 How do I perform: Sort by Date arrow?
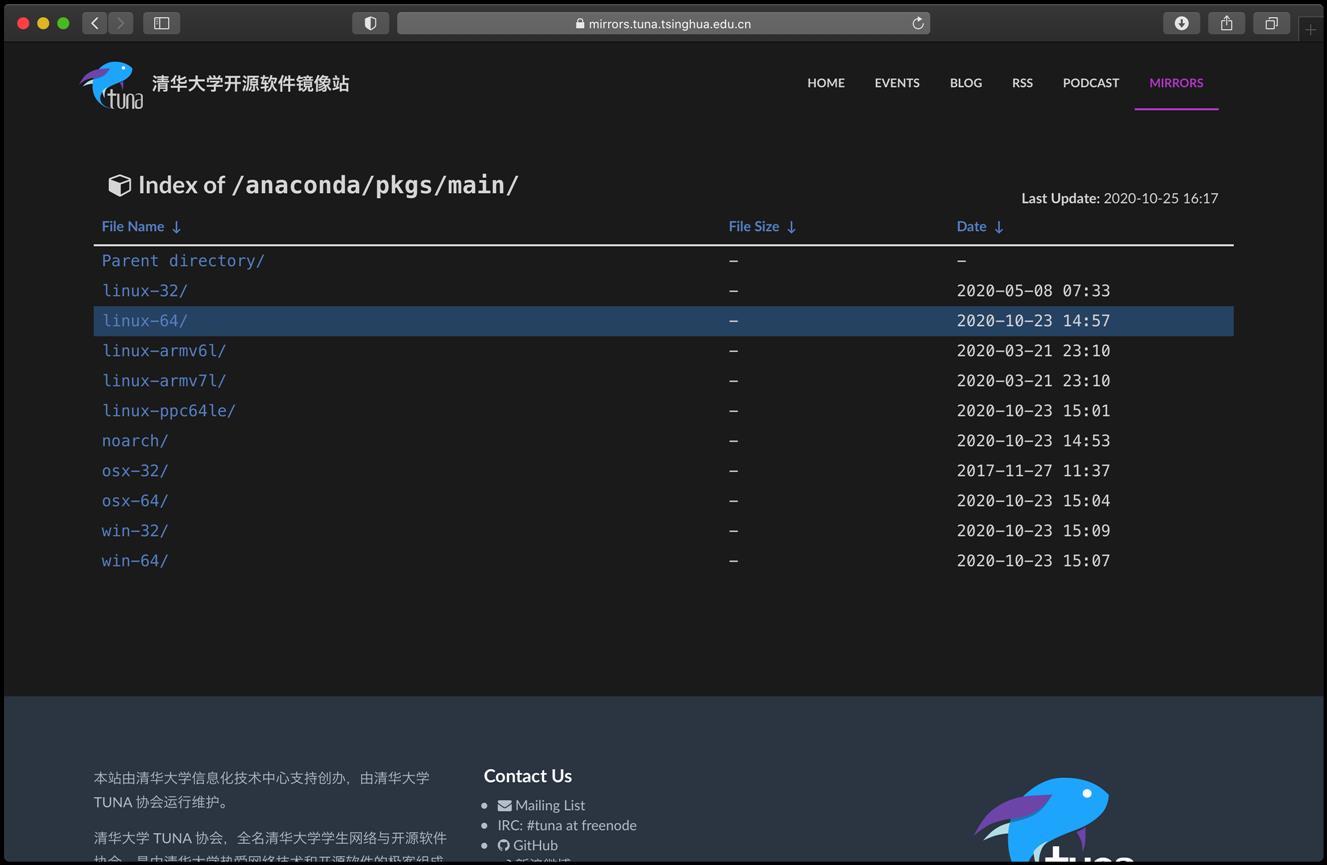[998, 227]
